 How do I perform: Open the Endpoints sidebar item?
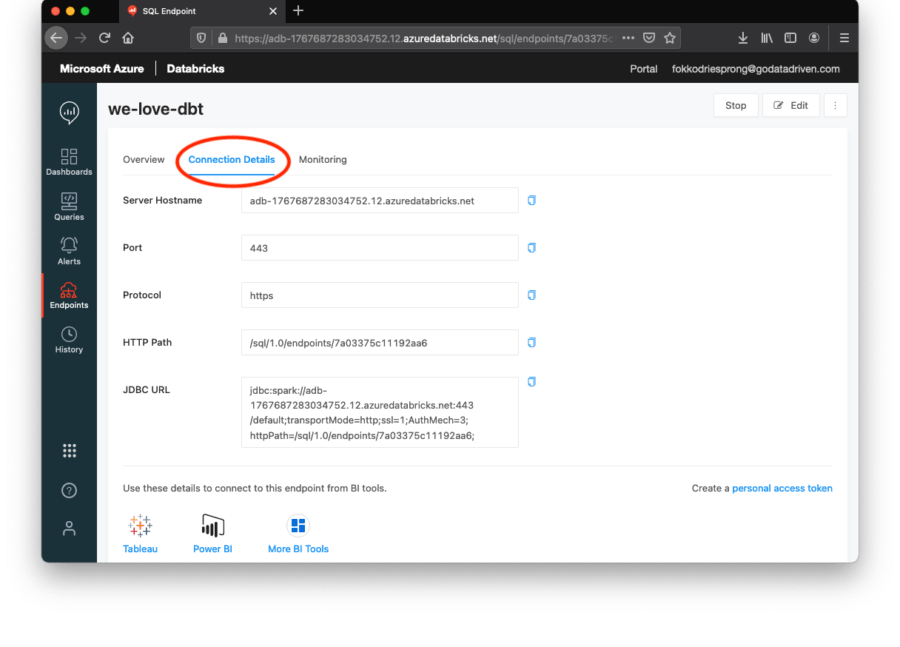point(69,296)
